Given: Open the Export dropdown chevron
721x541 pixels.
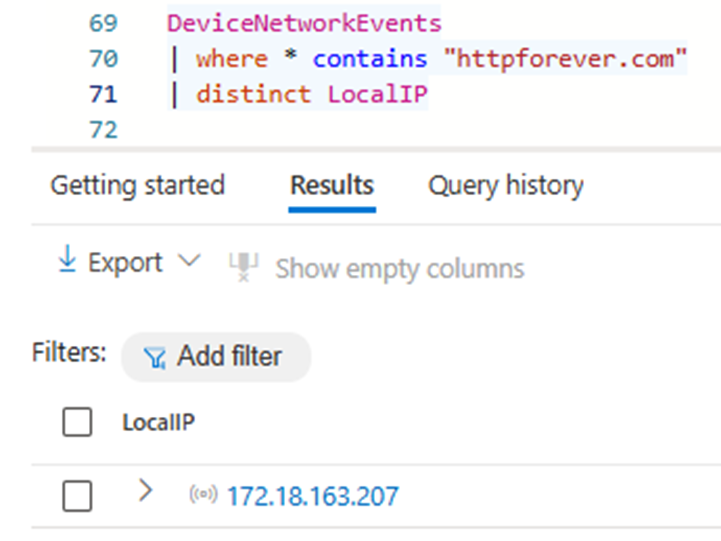Looking at the screenshot, I should tap(188, 262).
